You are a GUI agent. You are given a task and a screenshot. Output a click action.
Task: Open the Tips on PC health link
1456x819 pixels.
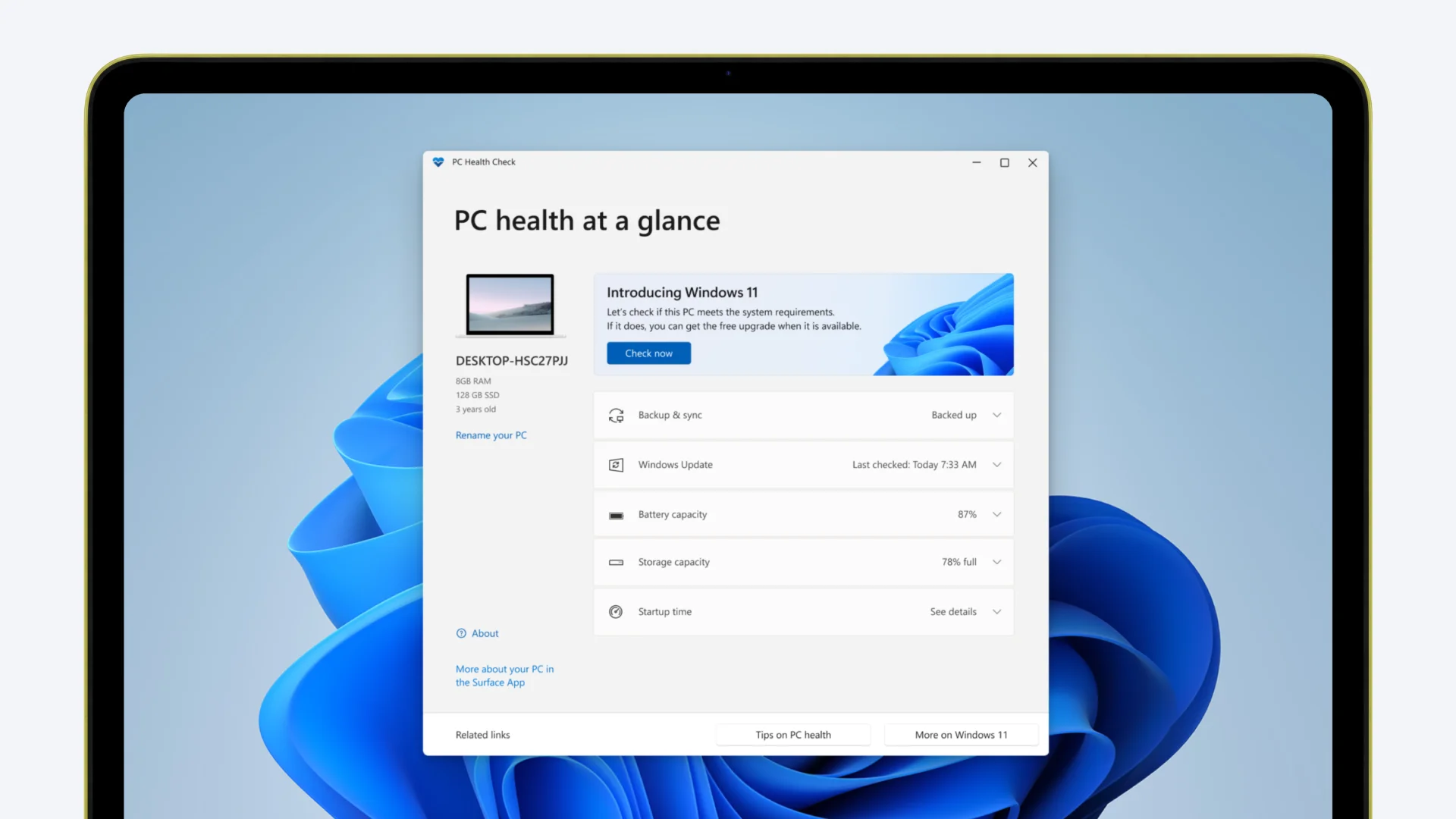tap(793, 735)
